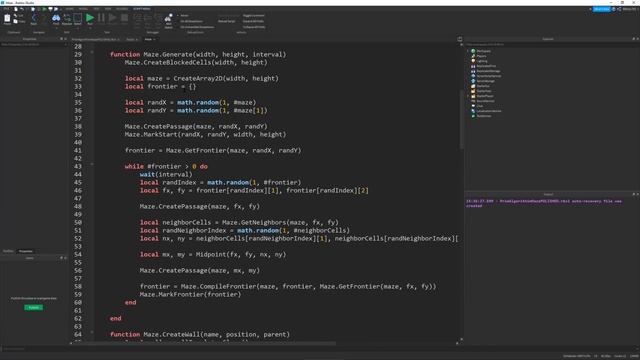Click the blue Collaborate button at top right
The width and height of the screenshot is (640, 360).
pyautogui.click(x=601, y=9)
